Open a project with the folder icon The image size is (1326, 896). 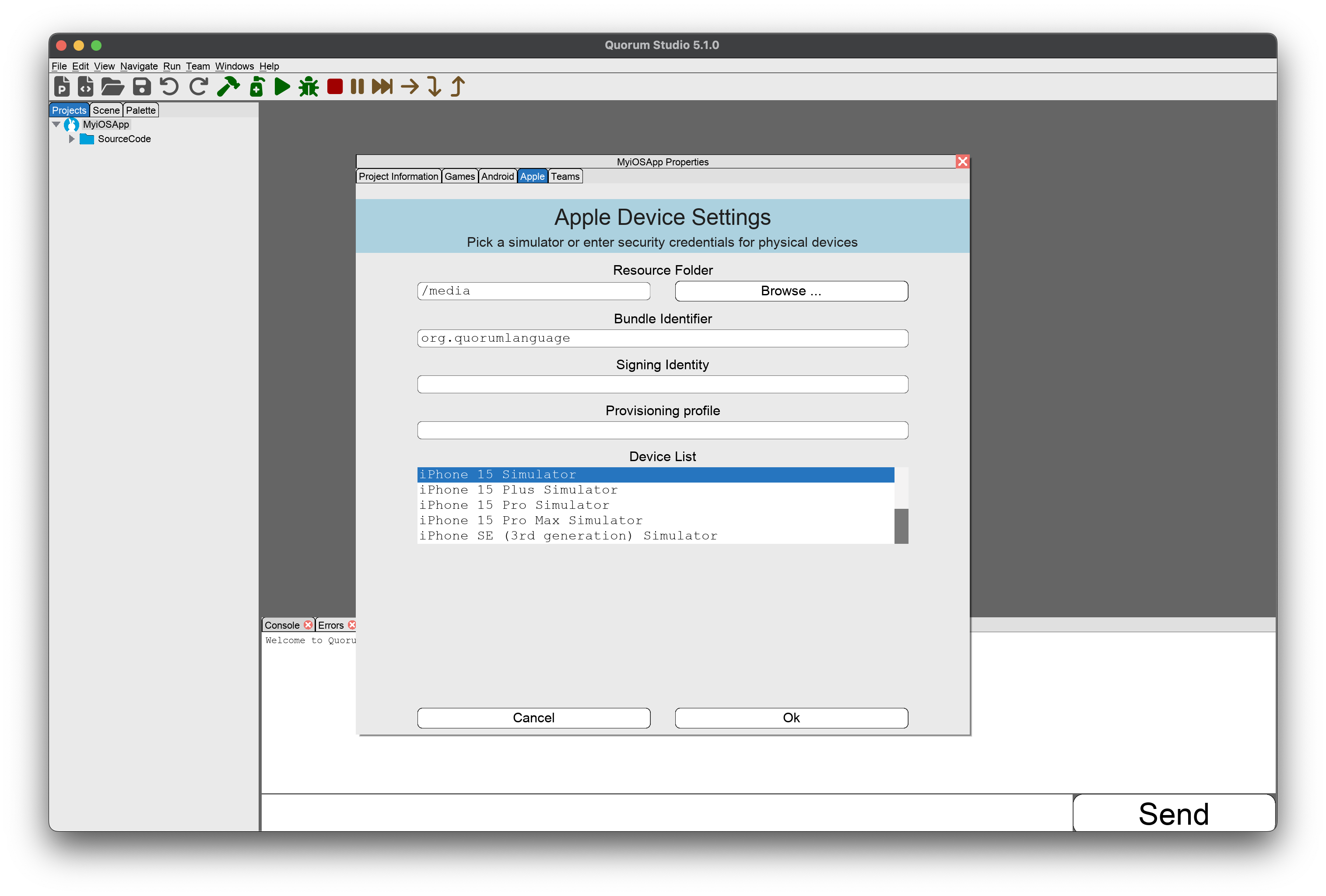click(x=112, y=87)
